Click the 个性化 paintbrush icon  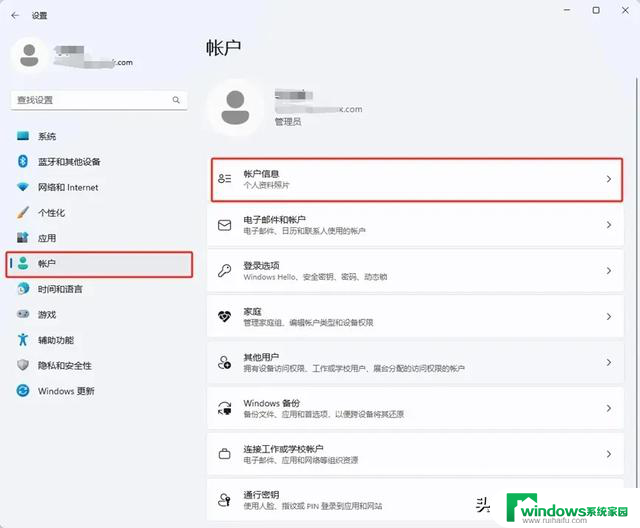(x=23, y=212)
